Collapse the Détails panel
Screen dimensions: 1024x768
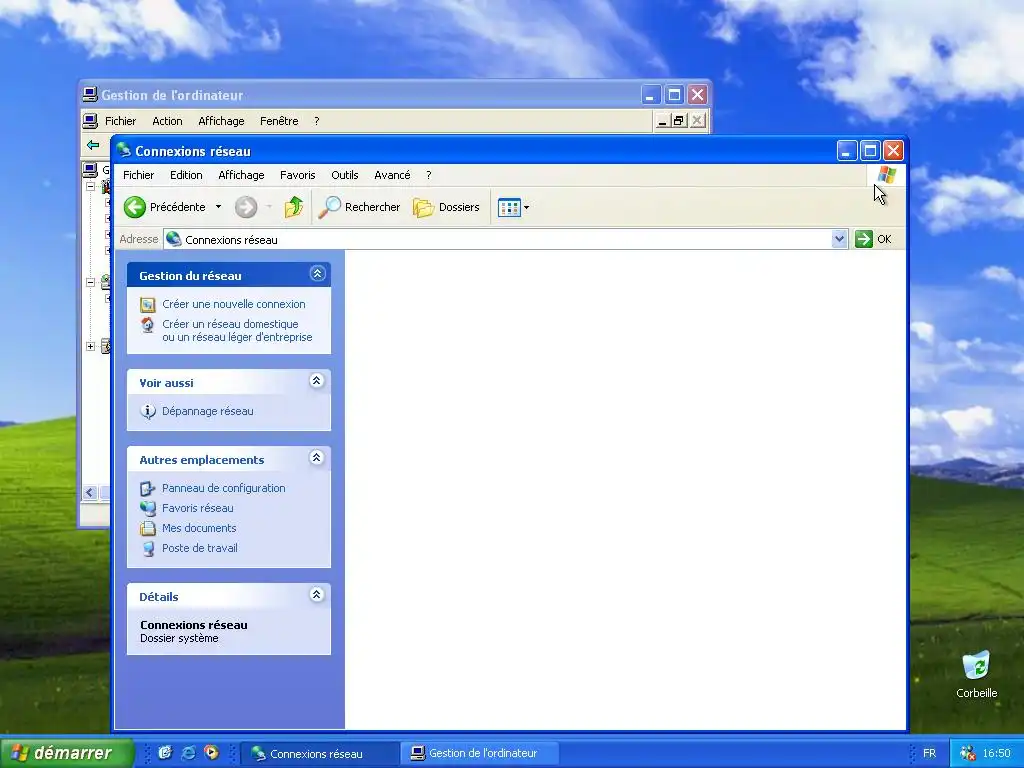pyautogui.click(x=317, y=594)
